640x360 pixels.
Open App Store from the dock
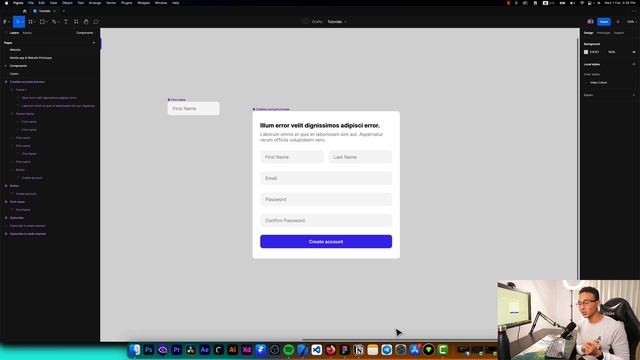click(415, 350)
